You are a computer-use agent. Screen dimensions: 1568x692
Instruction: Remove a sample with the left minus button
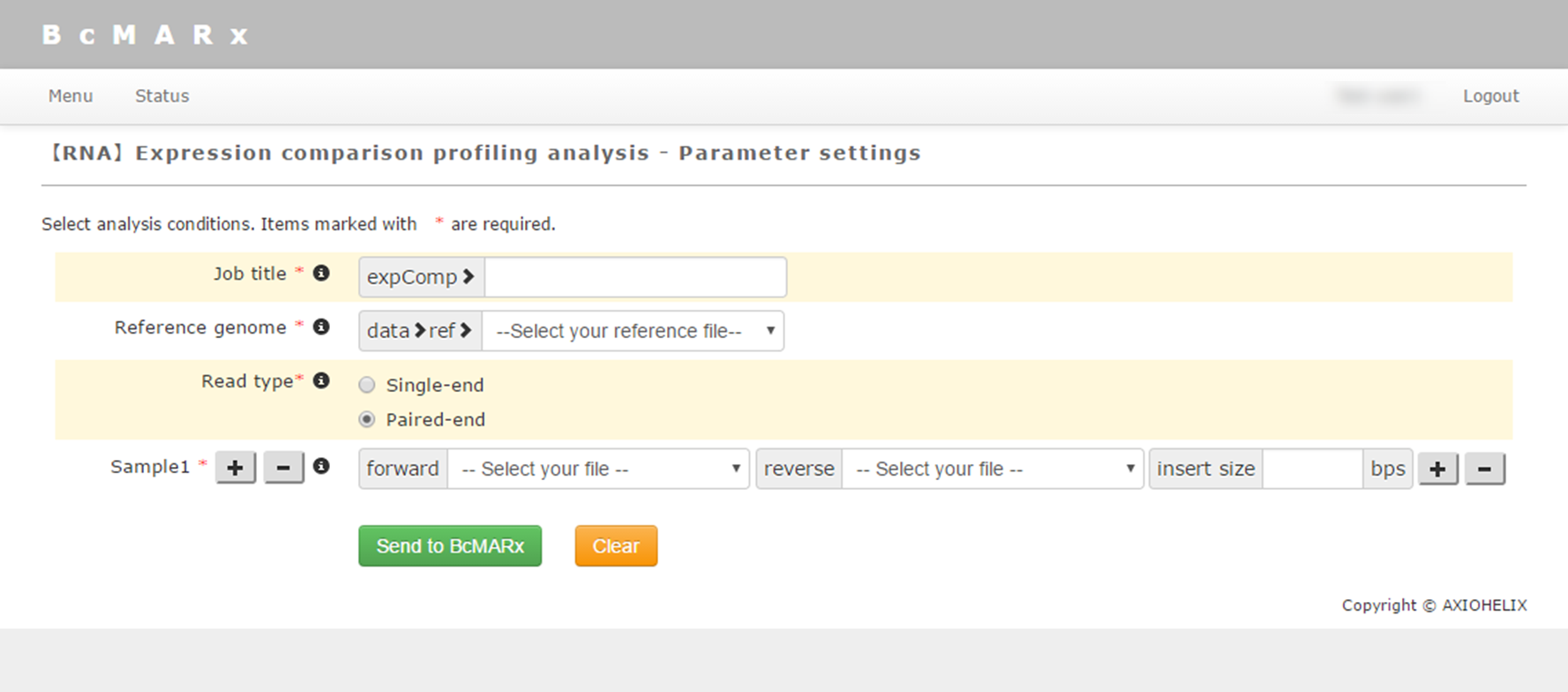click(283, 468)
